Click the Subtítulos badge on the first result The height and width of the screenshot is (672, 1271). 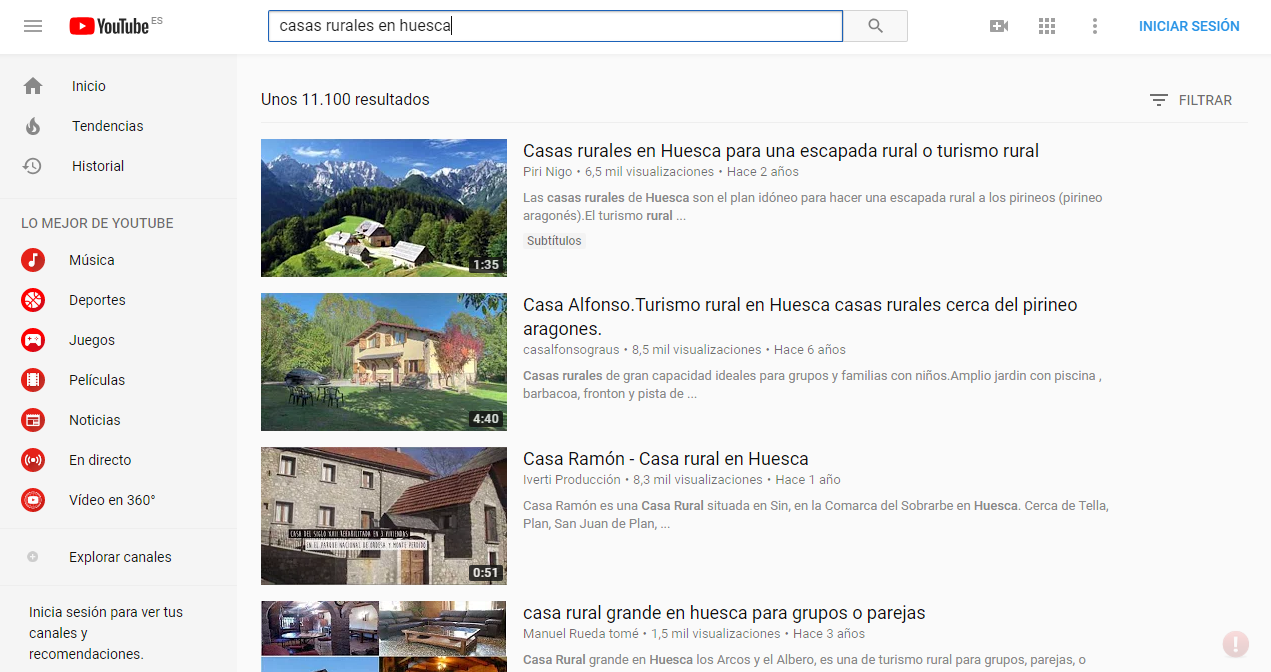[x=554, y=240]
